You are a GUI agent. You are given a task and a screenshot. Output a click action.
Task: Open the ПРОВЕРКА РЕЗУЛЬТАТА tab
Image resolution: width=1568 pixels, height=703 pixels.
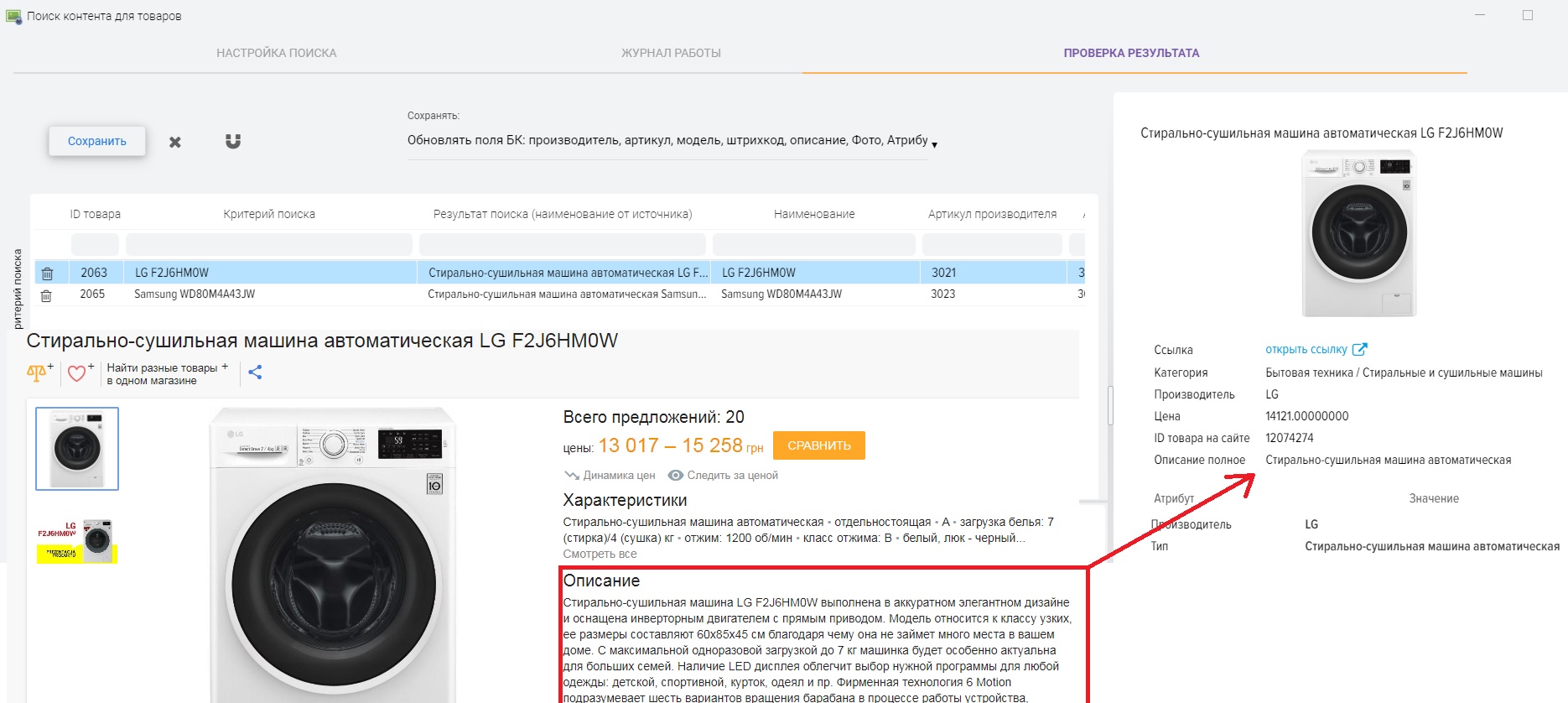click(1131, 53)
